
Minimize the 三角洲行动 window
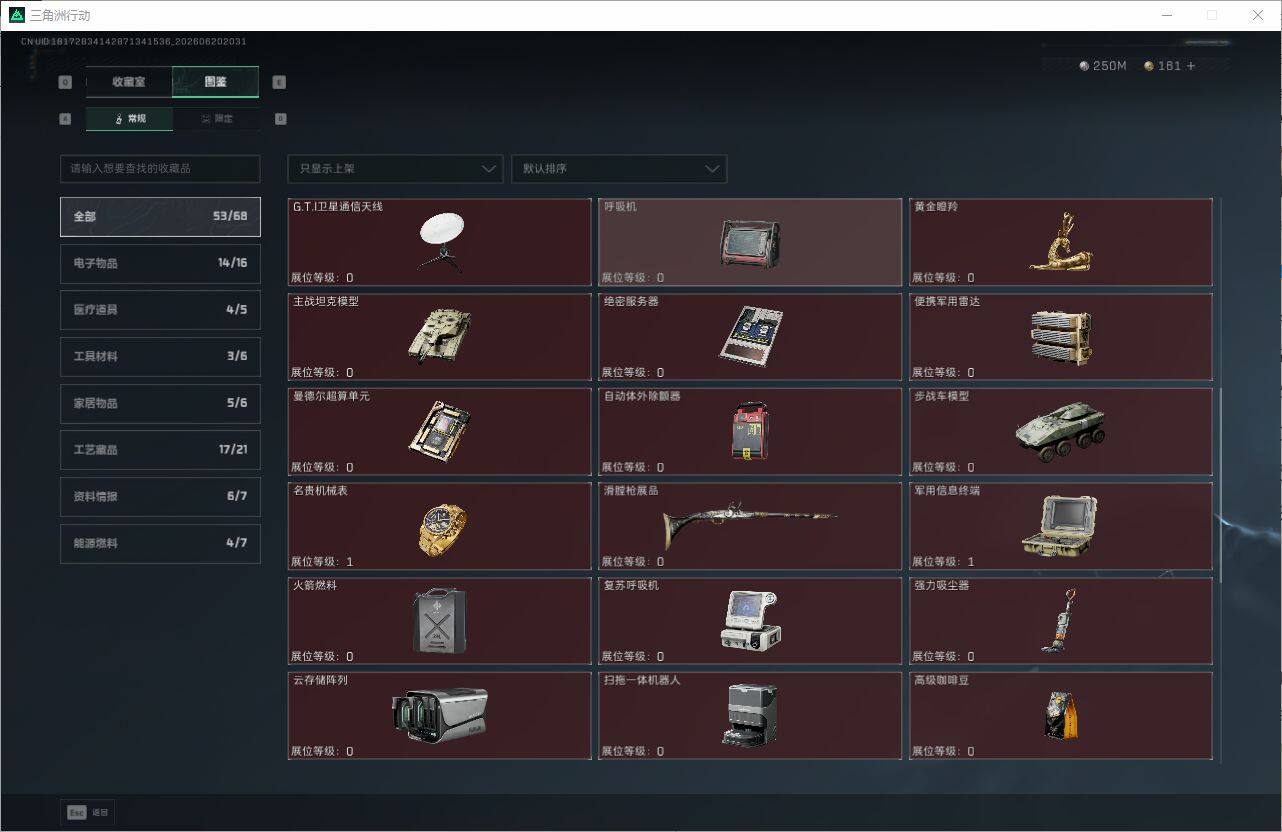[1167, 15]
